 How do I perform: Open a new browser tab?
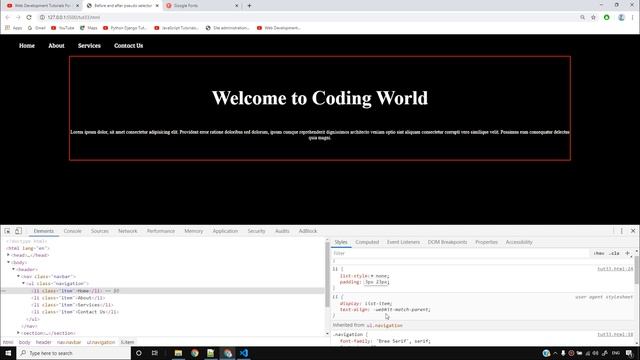pos(249,6)
